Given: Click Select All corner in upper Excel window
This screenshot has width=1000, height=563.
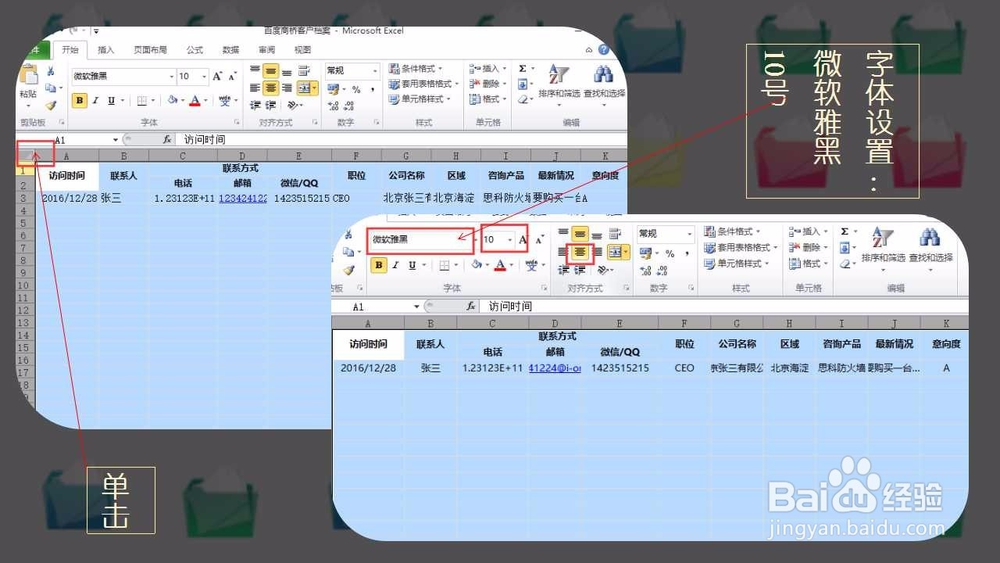Looking at the screenshot, I should click(x=26, y=155).
